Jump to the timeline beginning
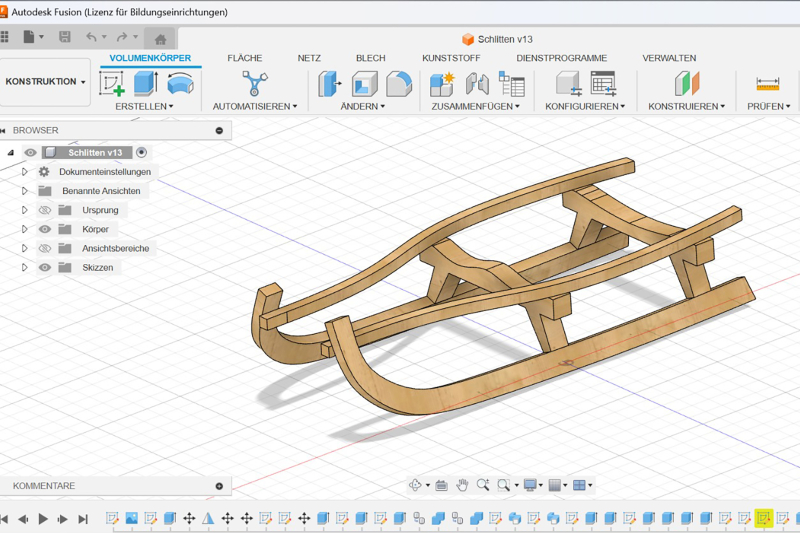Image resolution: width=800 pixels, height=533 pixels. [4, 519]
